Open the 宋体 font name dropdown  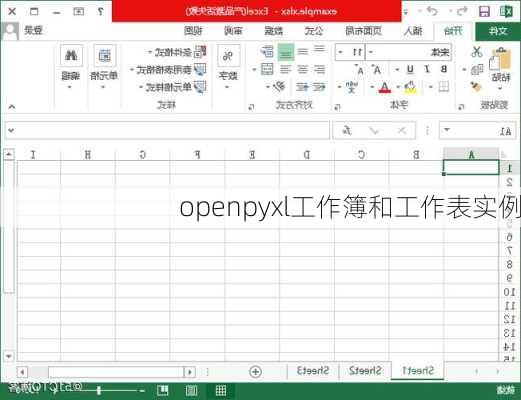pos(371,52)
